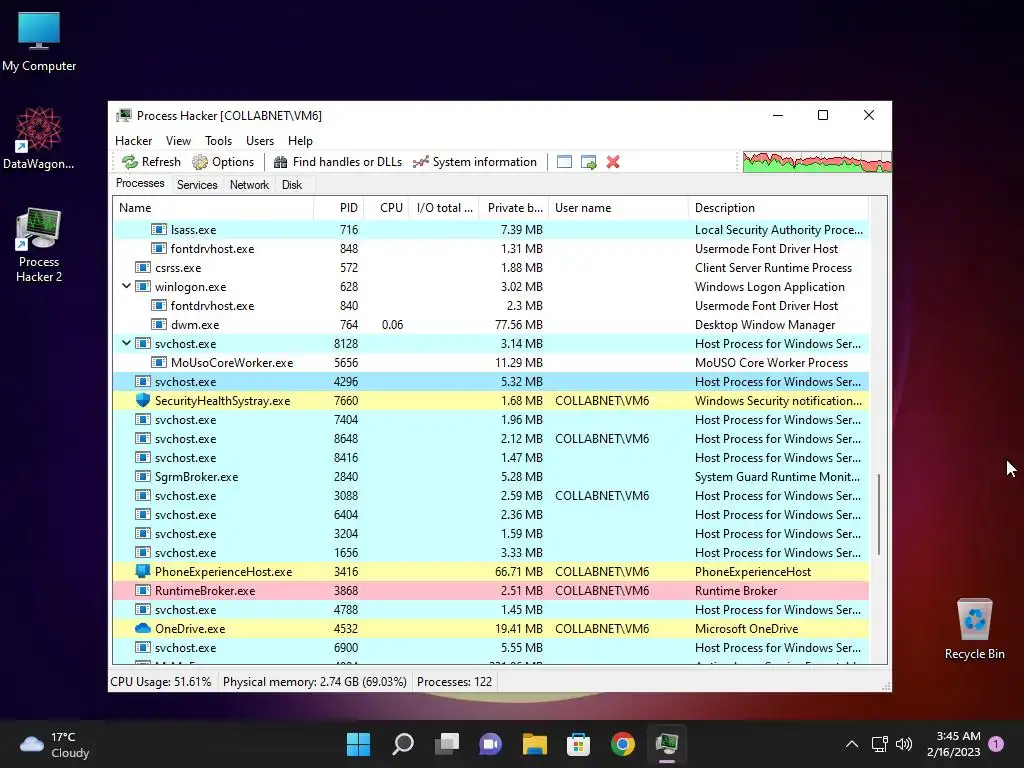This screenshot has width=1024, height=768.
Task: Open the Tools menu
Action: tap(218, 140)
